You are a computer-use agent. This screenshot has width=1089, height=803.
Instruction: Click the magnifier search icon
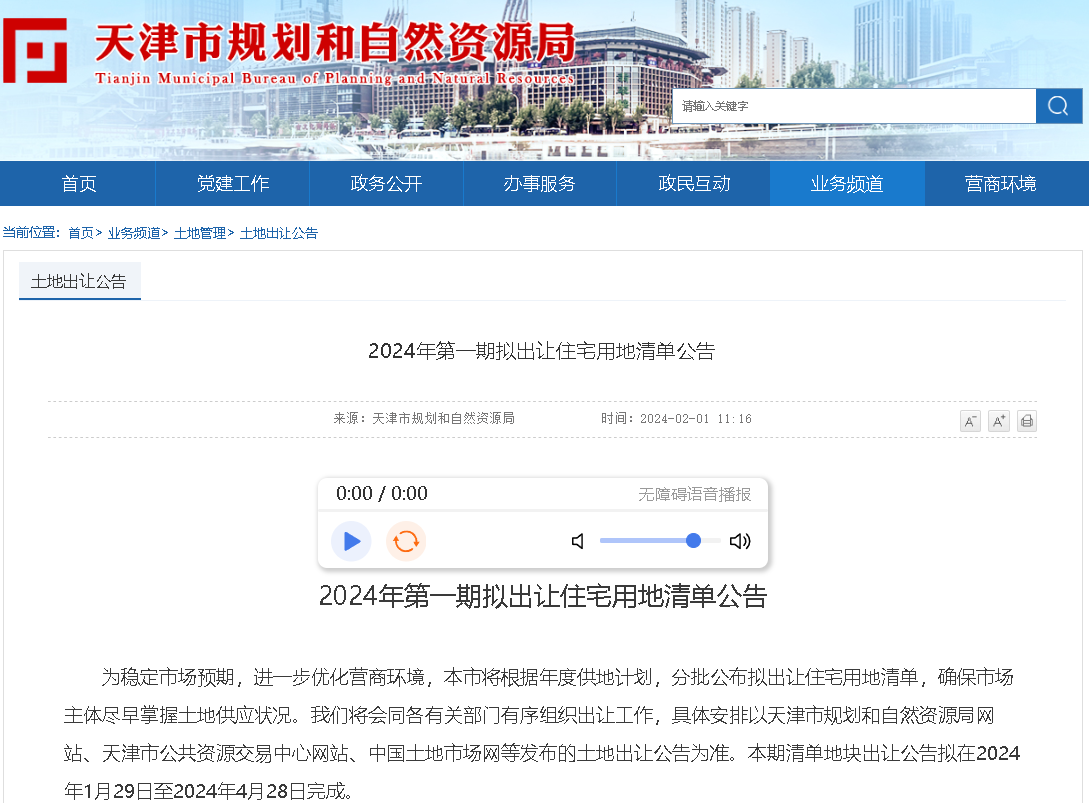1059,105
